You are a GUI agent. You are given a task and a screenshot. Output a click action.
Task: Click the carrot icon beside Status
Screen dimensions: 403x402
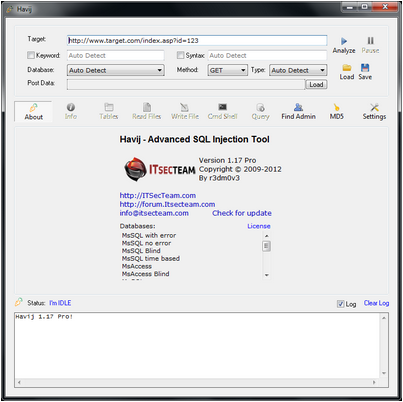19,302
